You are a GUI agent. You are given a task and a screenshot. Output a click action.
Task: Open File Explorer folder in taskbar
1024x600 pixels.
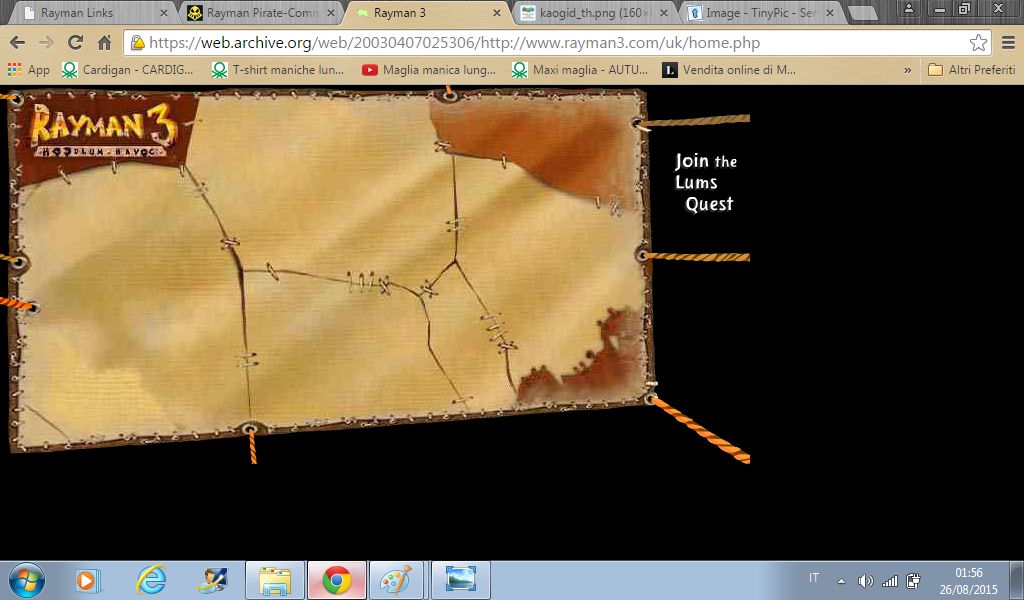tap(275, 580)
